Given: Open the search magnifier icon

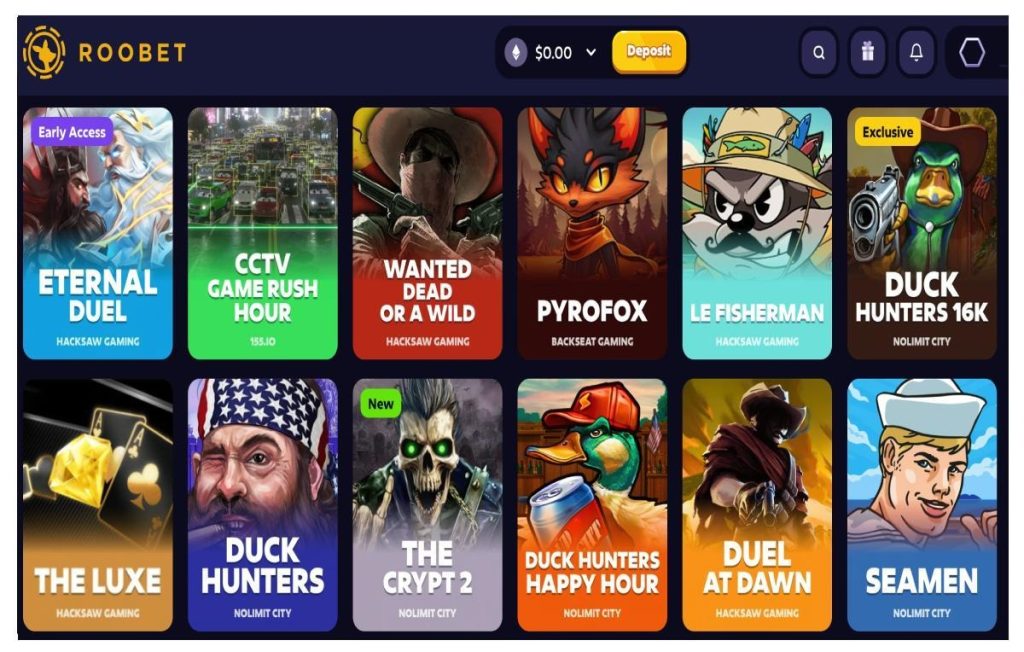Looking at the screenshot, I should [818, 52].
